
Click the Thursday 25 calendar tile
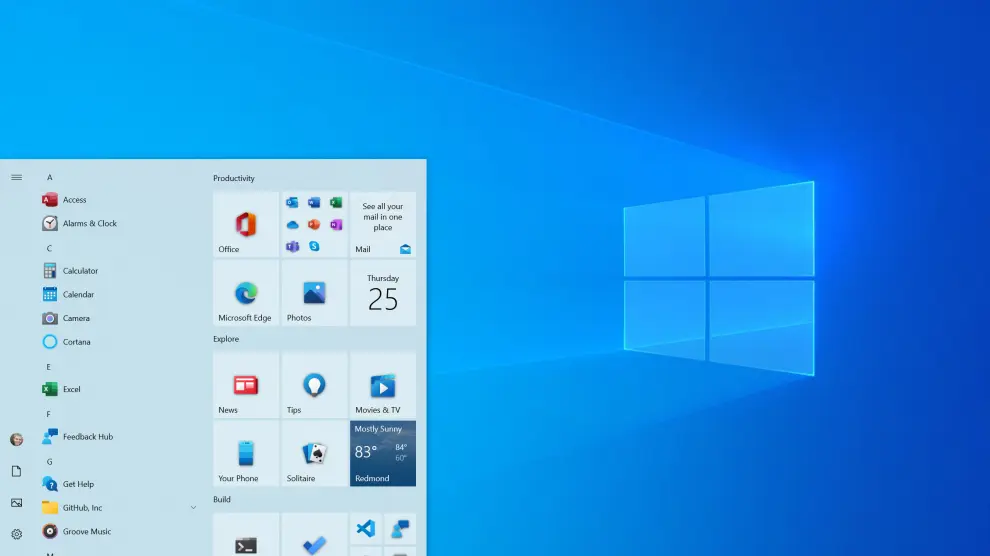[x=383, y=293]
